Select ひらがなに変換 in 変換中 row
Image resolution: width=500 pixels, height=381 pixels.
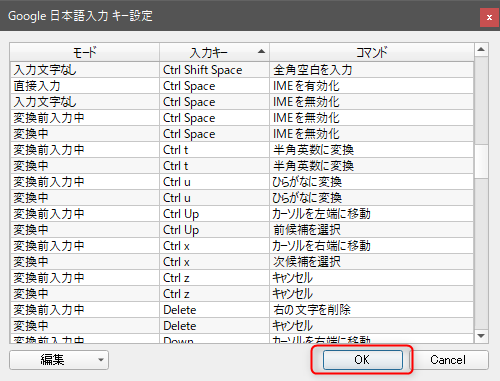[x=372, y=198]
